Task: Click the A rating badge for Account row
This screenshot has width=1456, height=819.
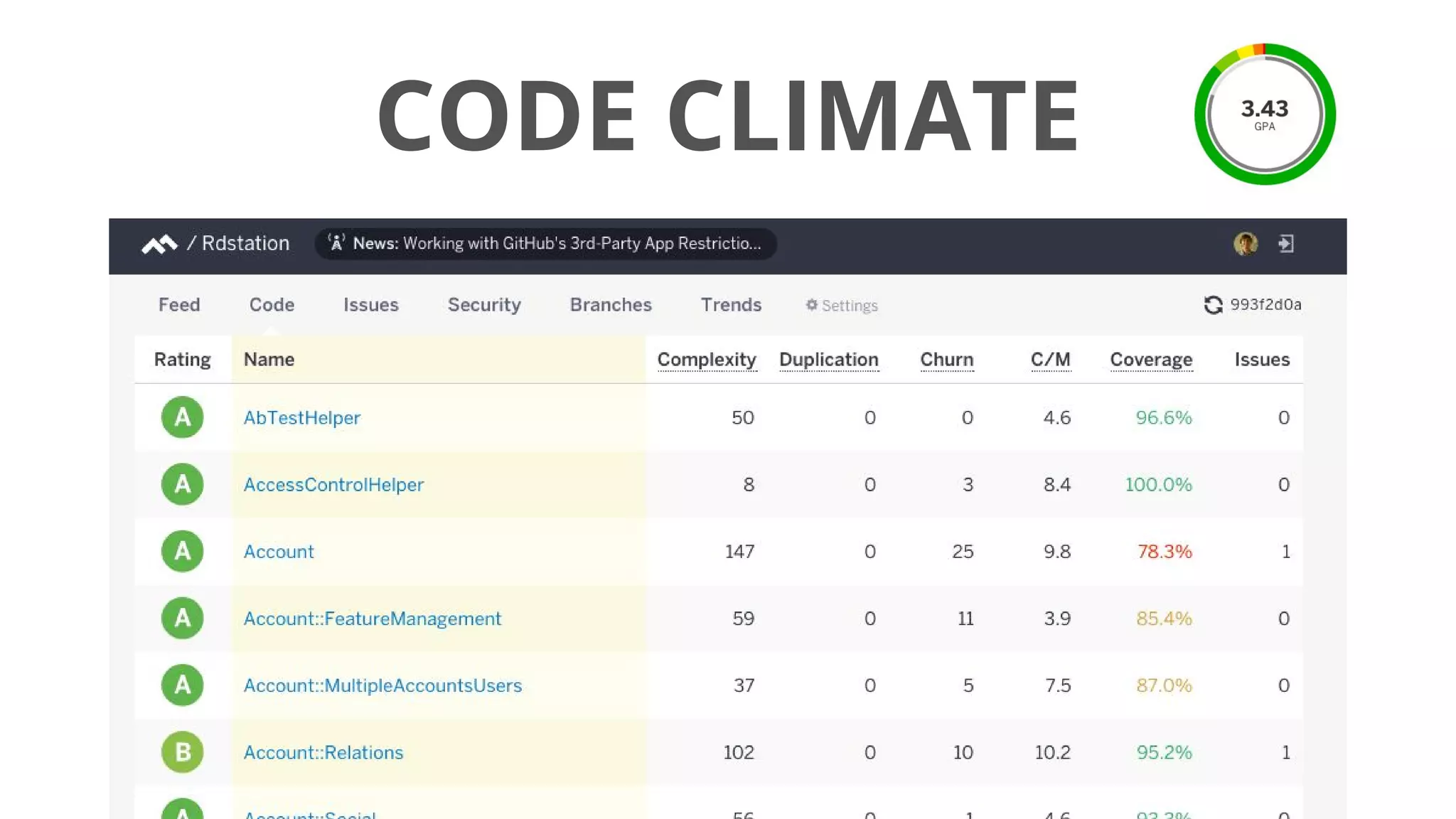Action: tap(183, 551)
